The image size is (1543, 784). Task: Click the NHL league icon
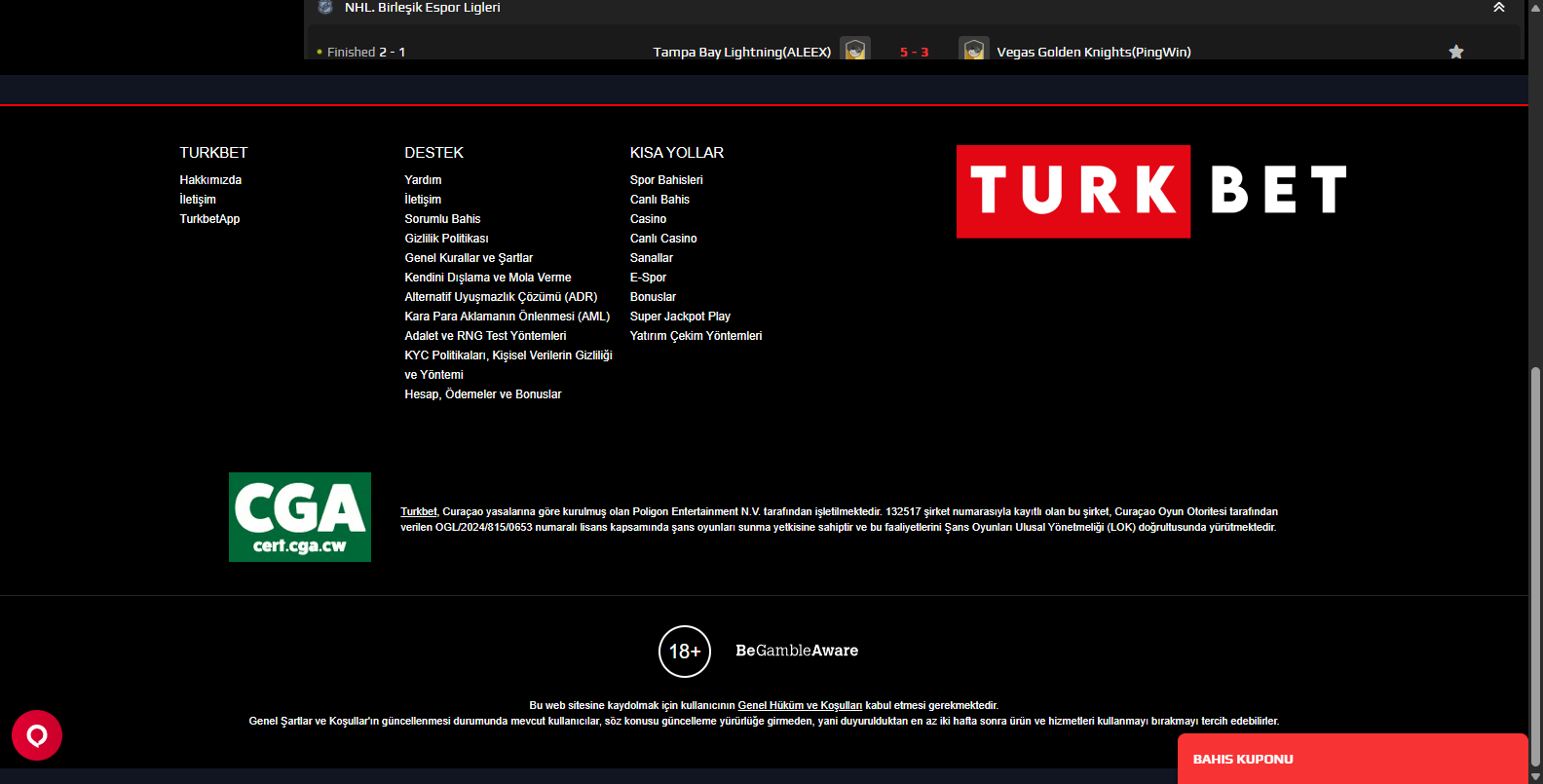[x=325, y=8]
